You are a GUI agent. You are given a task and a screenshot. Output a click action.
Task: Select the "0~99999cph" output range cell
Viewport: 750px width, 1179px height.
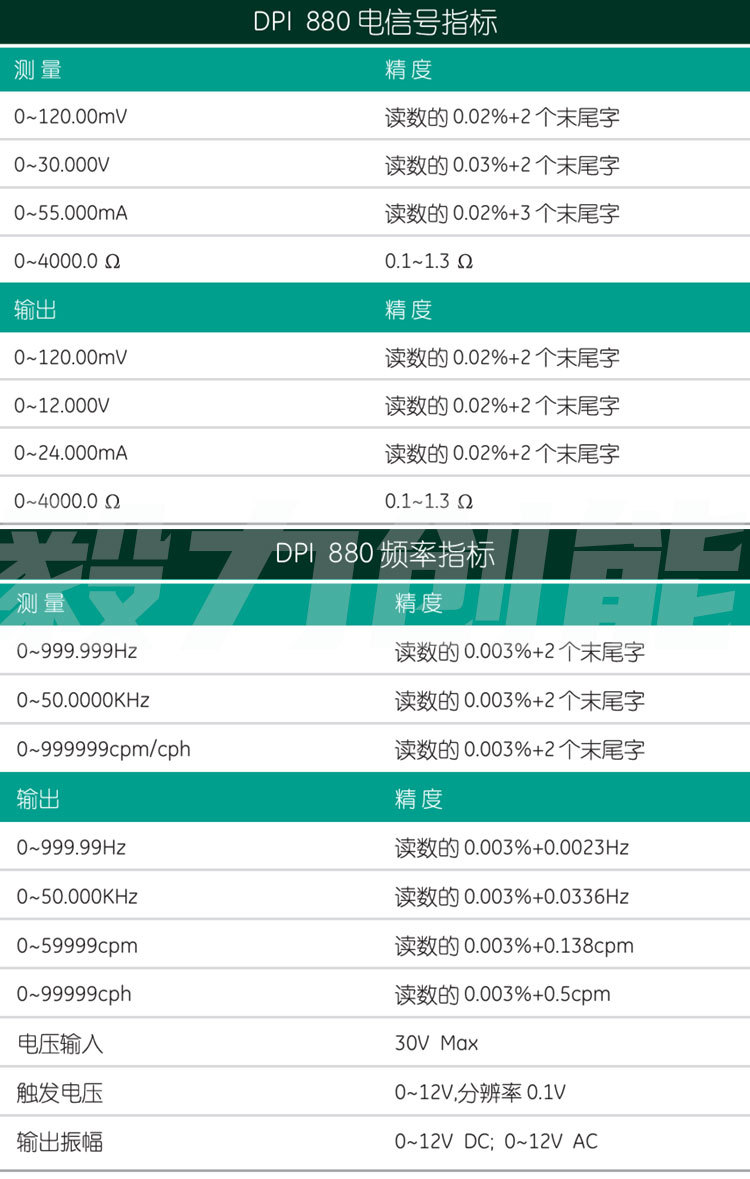click(74, 994)
